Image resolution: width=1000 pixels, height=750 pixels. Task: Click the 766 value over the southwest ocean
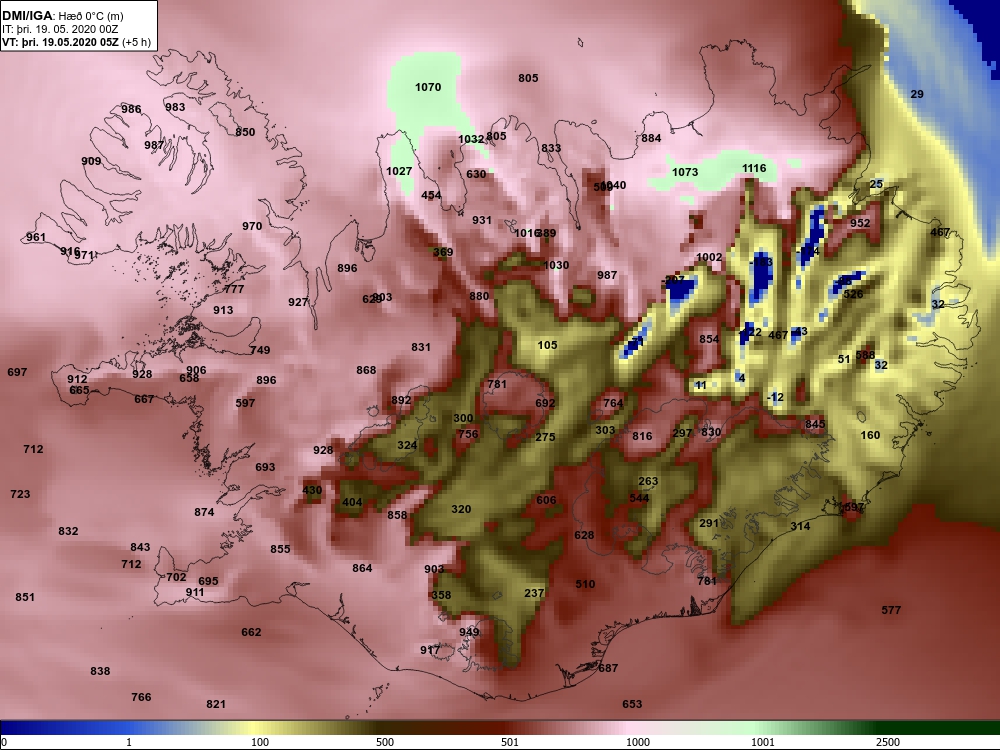click(x=141, y=696)
